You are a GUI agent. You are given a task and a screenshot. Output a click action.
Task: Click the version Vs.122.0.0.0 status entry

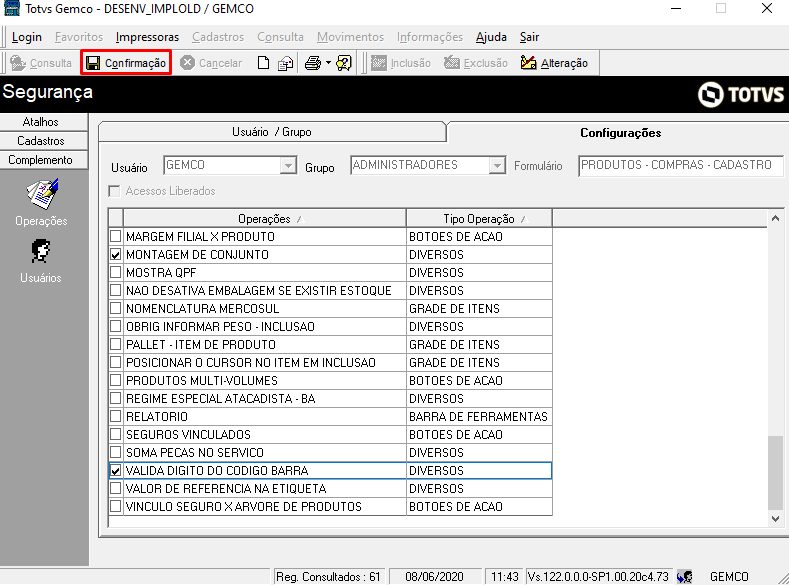pyautogui.click(x=598, y=576)
